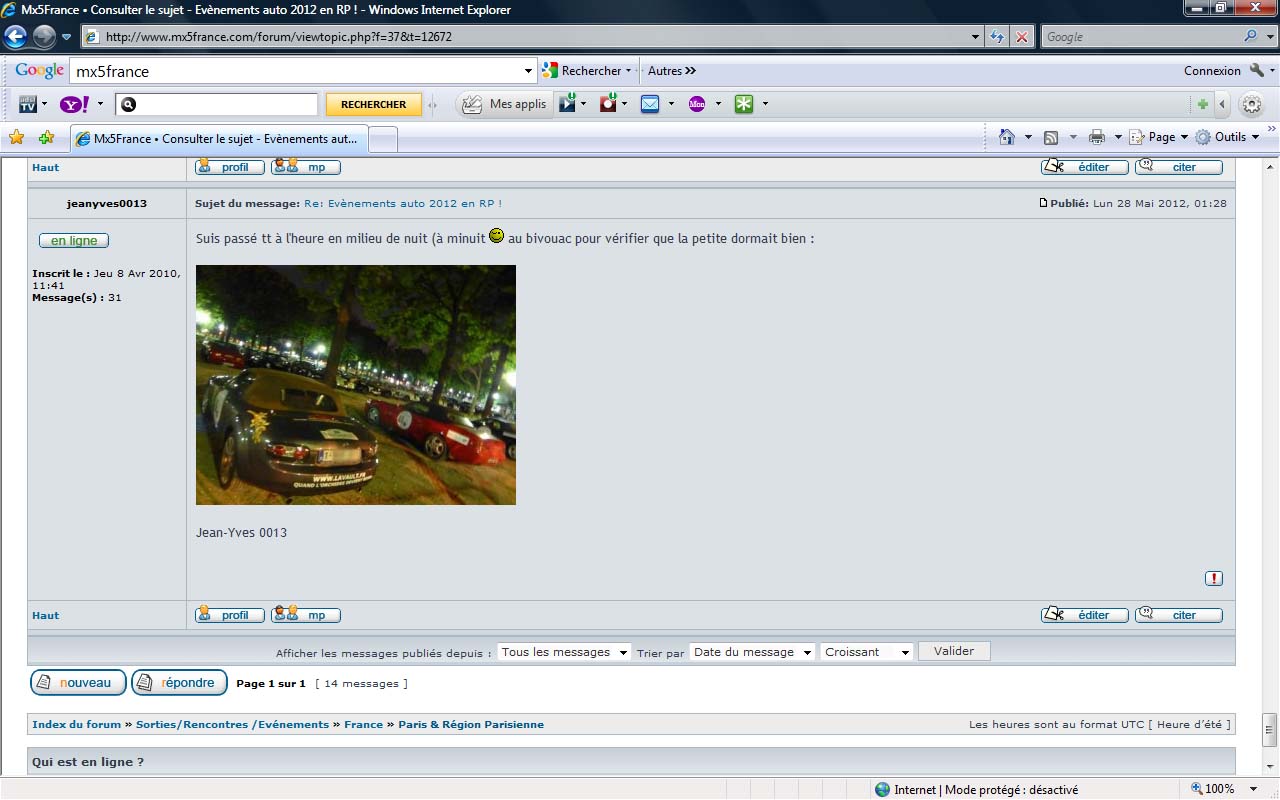1280x800 pixels.
Task: Open the Outils menu dropdown
Action: 1255,137
